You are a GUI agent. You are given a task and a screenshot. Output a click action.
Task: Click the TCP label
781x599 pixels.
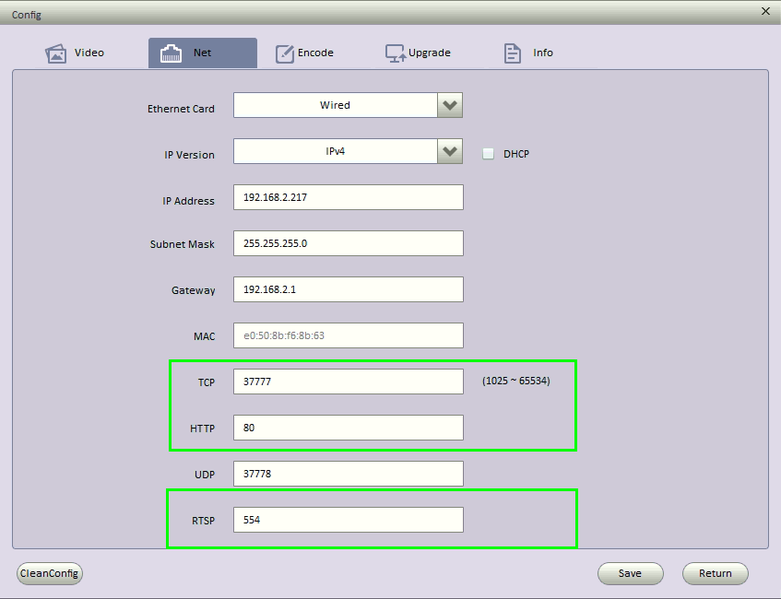pyautogui.click(x=206, y=382)
